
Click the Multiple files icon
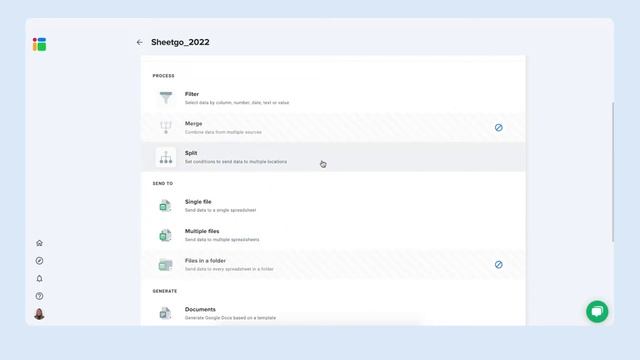pos(165,235)
